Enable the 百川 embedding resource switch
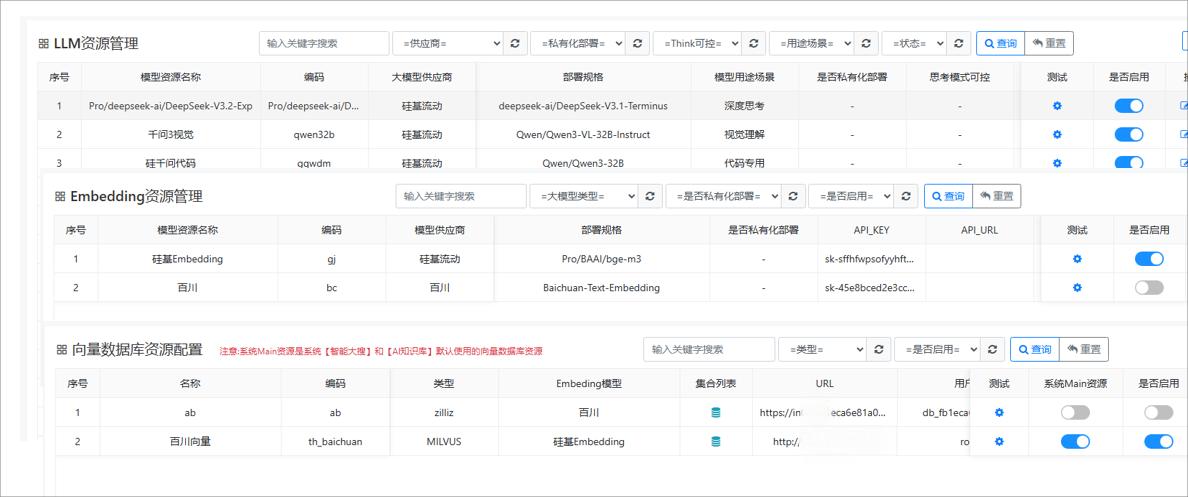 click(1149, 288)
